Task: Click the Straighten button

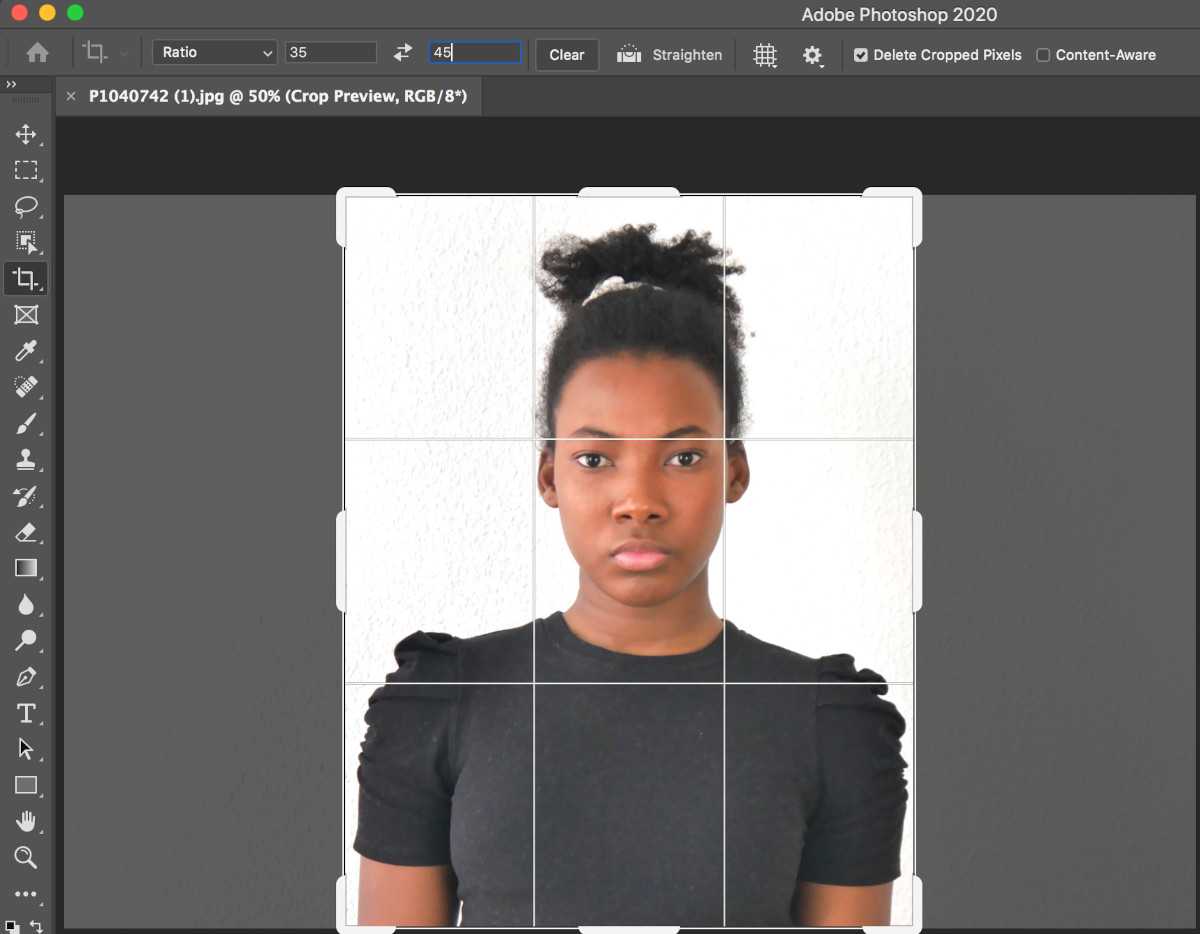Action: click(x=670, y=55)
